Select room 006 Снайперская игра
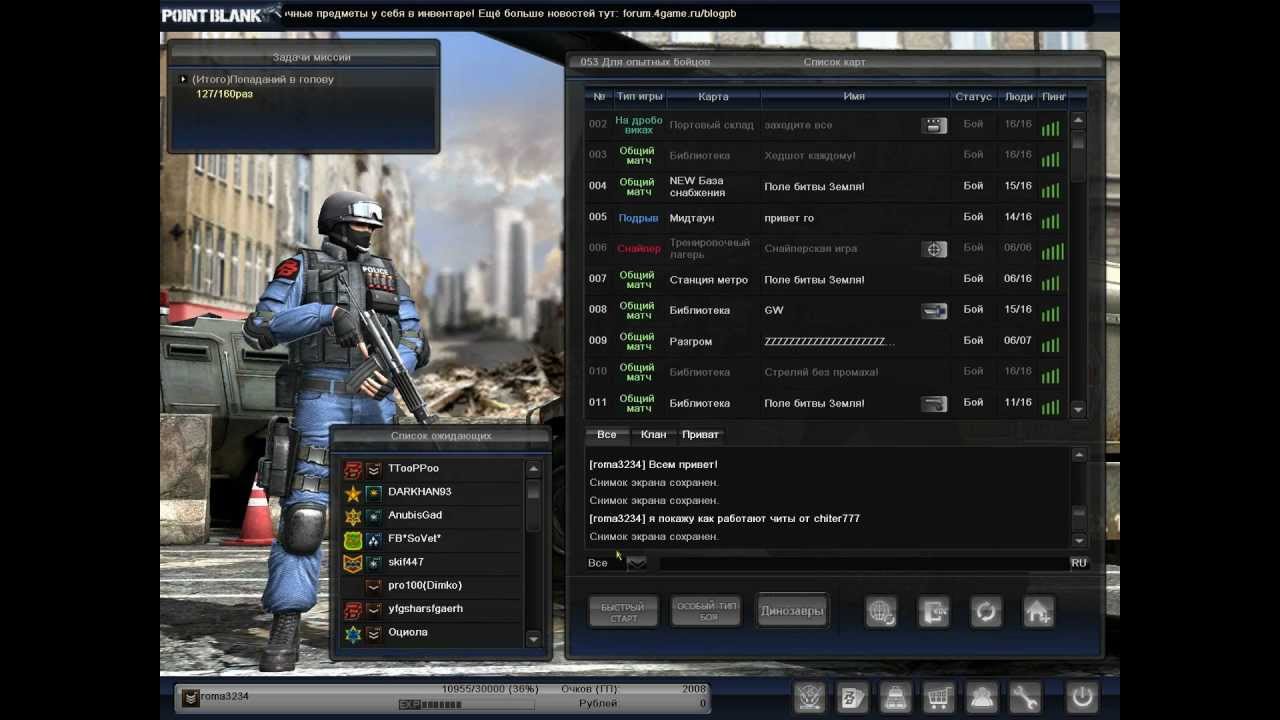This screenshot has height=720, width=1280. 827,249
